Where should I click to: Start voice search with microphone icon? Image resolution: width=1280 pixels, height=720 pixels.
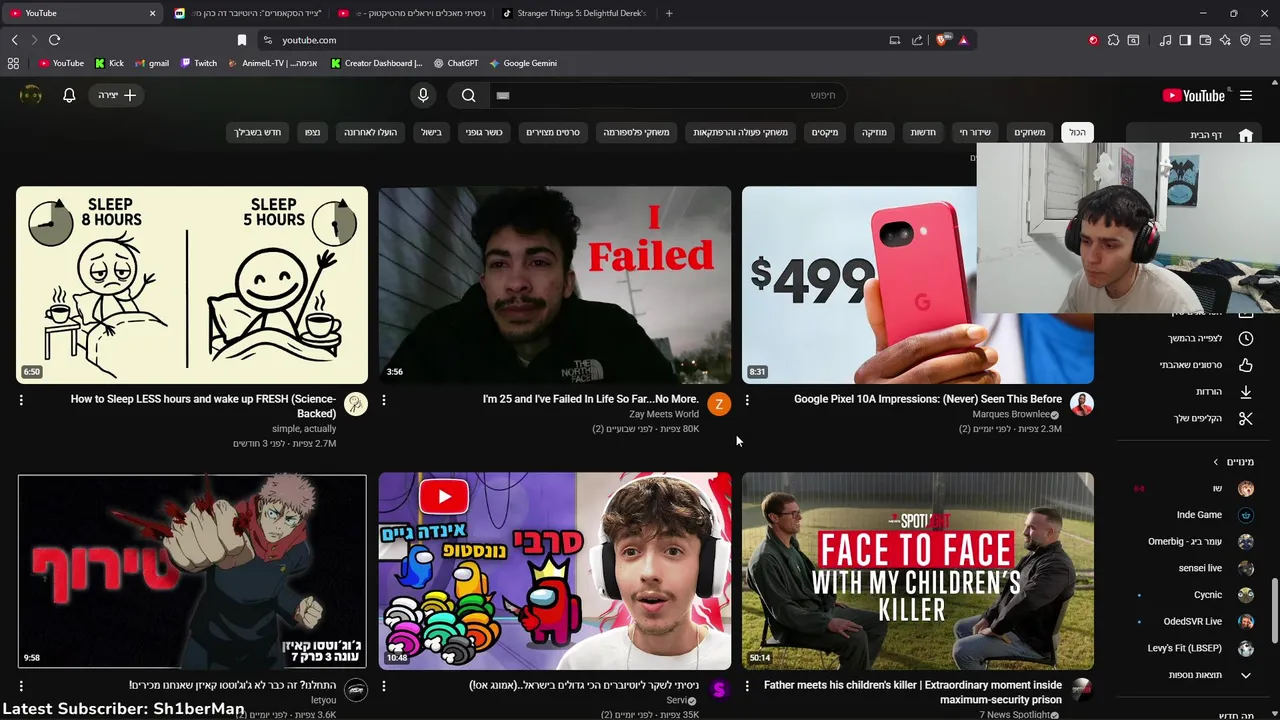coord(423,95)
